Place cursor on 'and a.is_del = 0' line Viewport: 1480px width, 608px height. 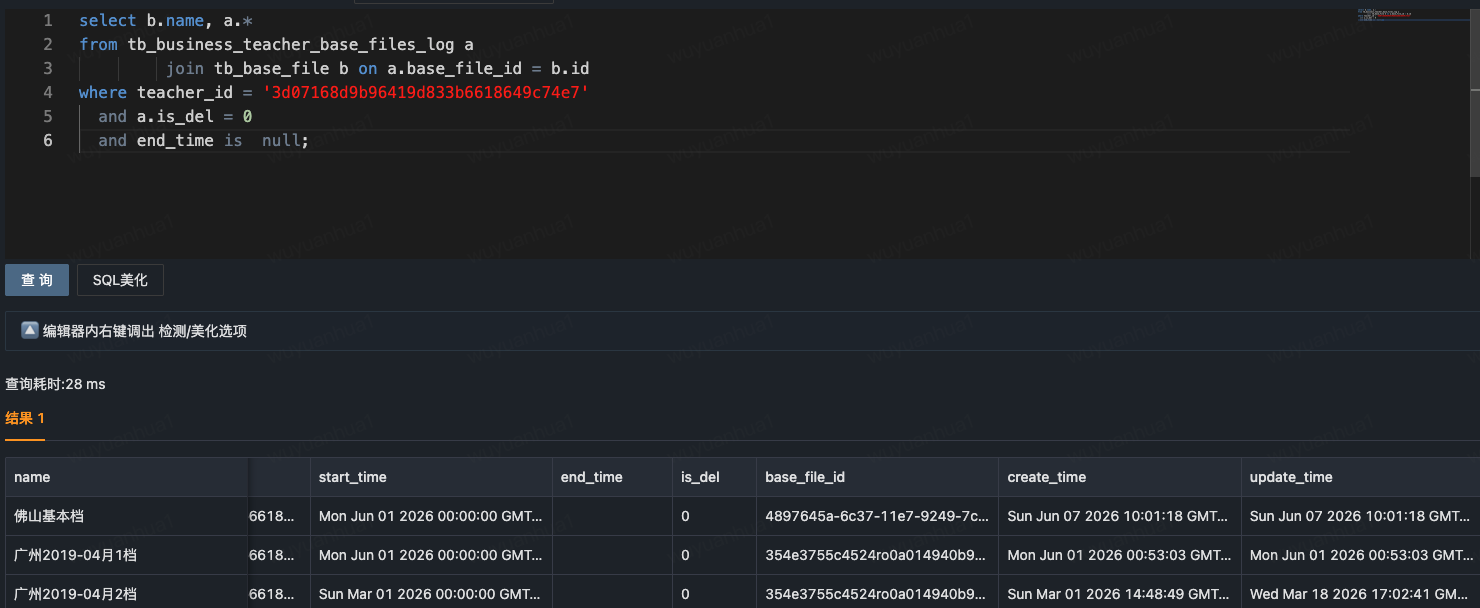[x=175, y=116]
